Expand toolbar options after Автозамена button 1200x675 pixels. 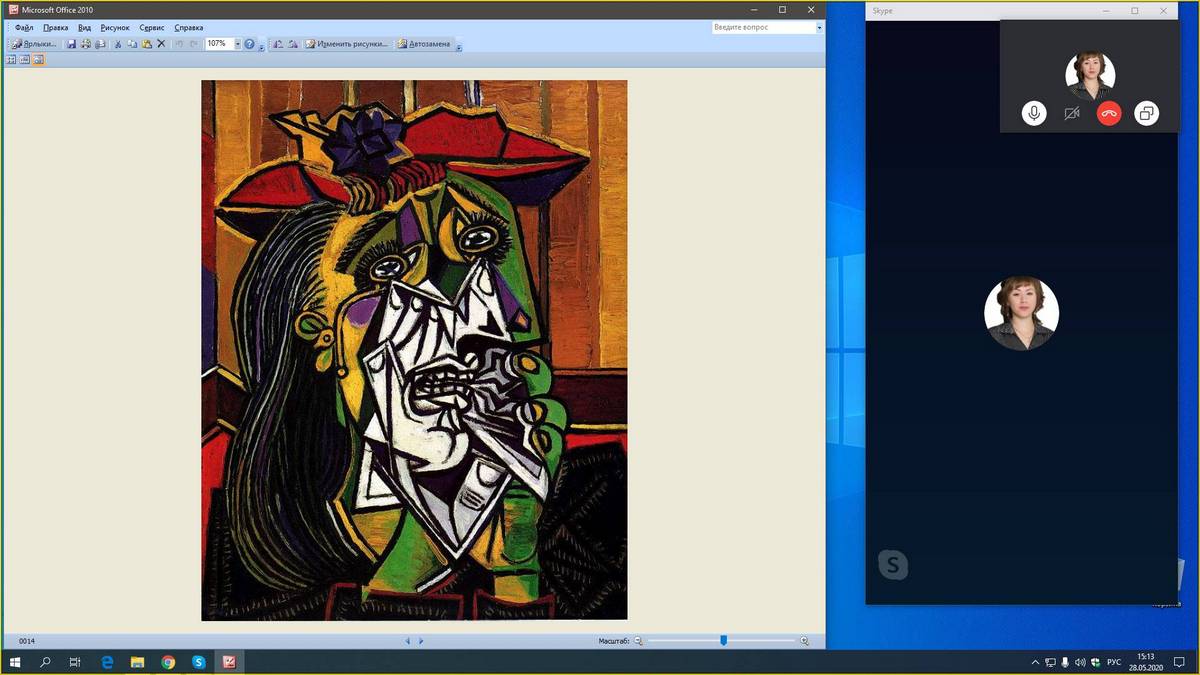click(459, 45)
